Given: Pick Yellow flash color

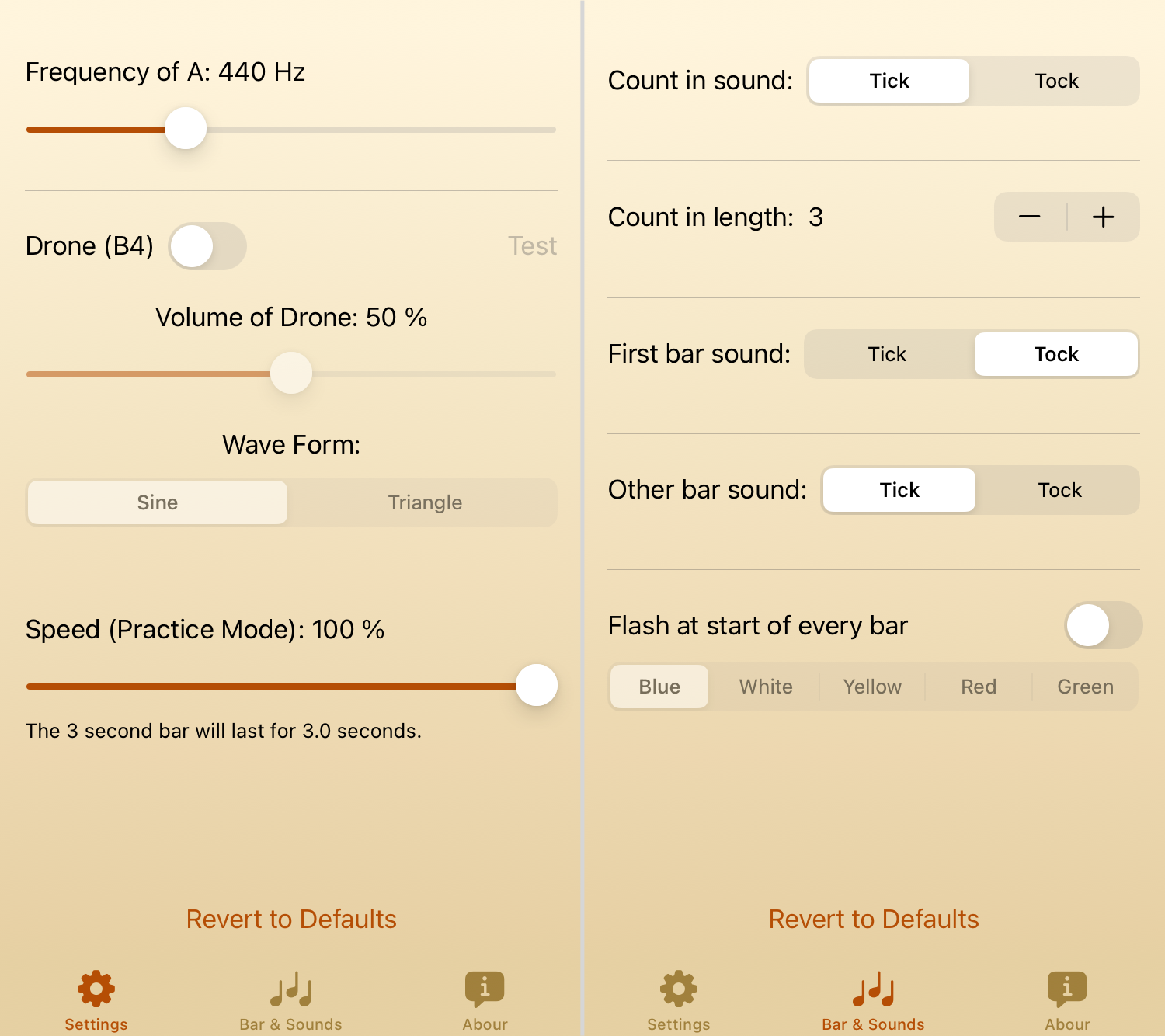Looking at the screenshot, I should [x=872, y=687].
